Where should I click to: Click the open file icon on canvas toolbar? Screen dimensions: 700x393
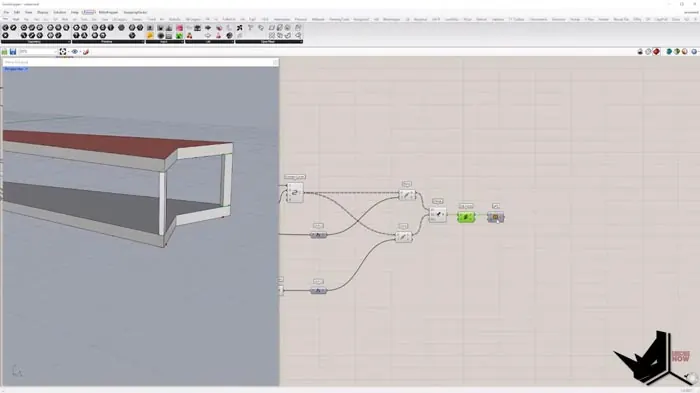(x=5, y=52)
